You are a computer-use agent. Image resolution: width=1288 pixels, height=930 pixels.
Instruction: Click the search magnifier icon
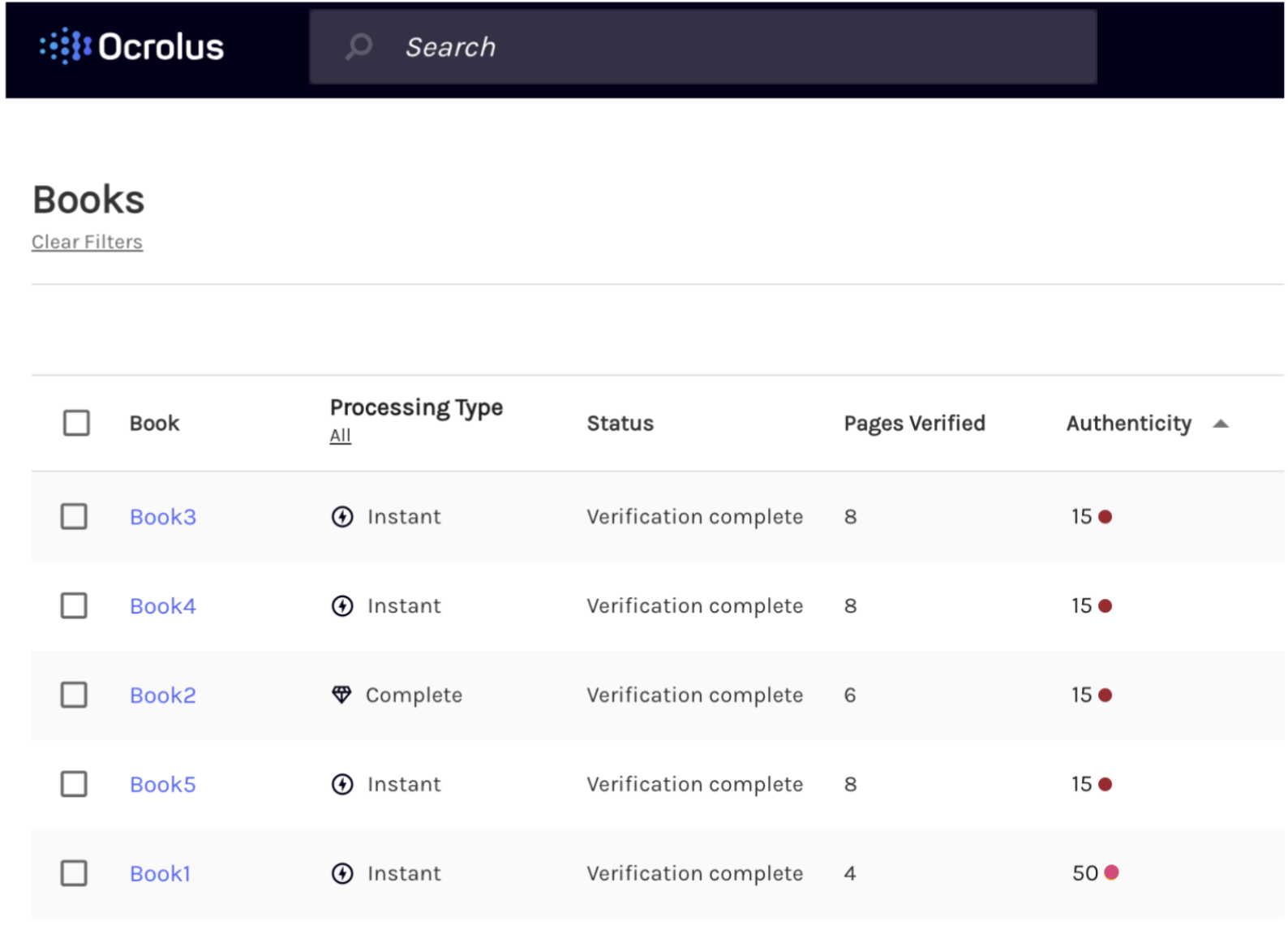(x=358, y=46)
